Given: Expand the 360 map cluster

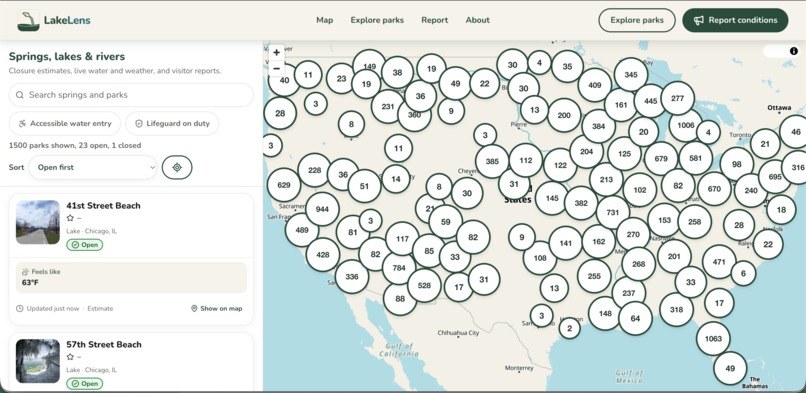Looking at the screenshot, I should tap(414, 115).
